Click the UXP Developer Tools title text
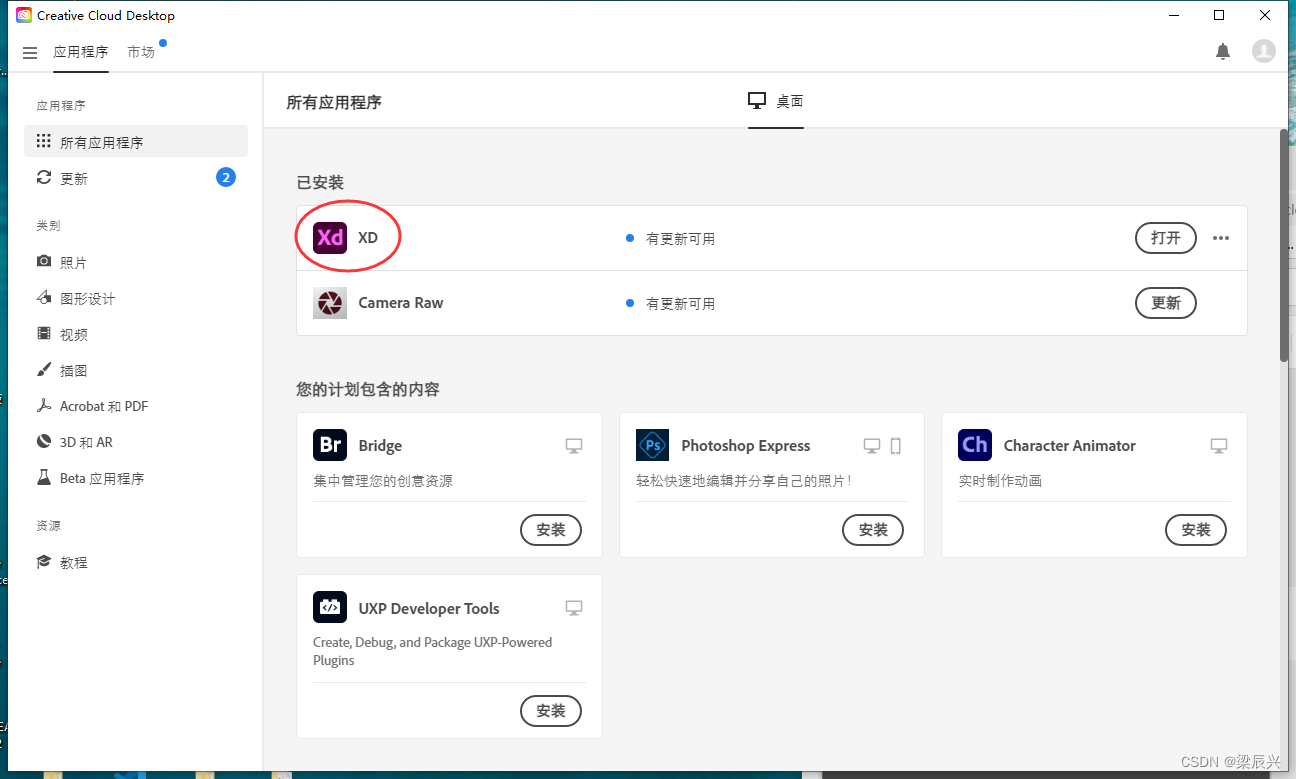1296x779 pixels. [x=429, y=608]
